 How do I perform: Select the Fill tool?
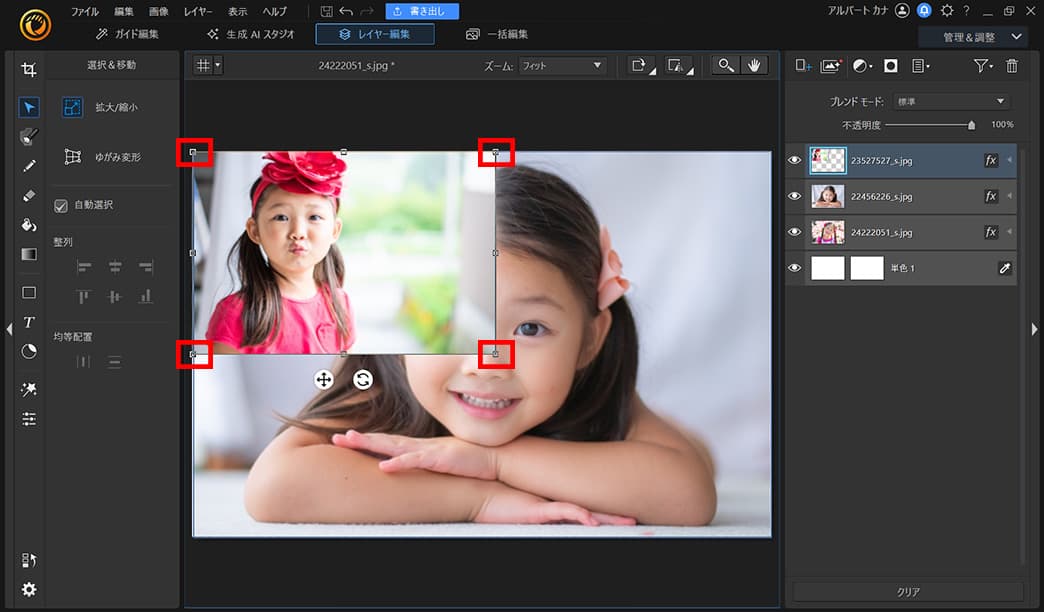(29, 226)
